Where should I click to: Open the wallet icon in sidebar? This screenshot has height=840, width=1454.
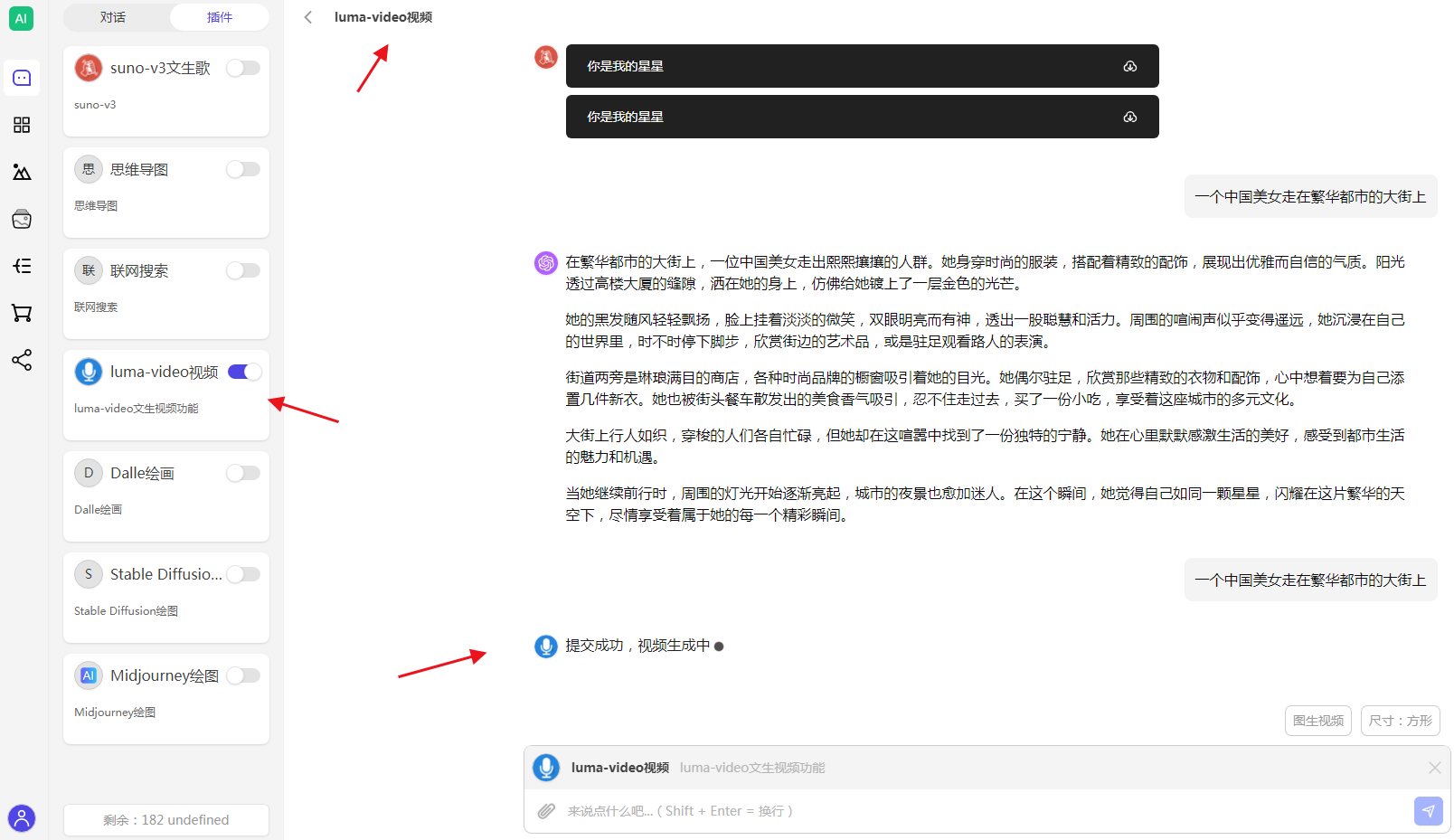point(22,219)
